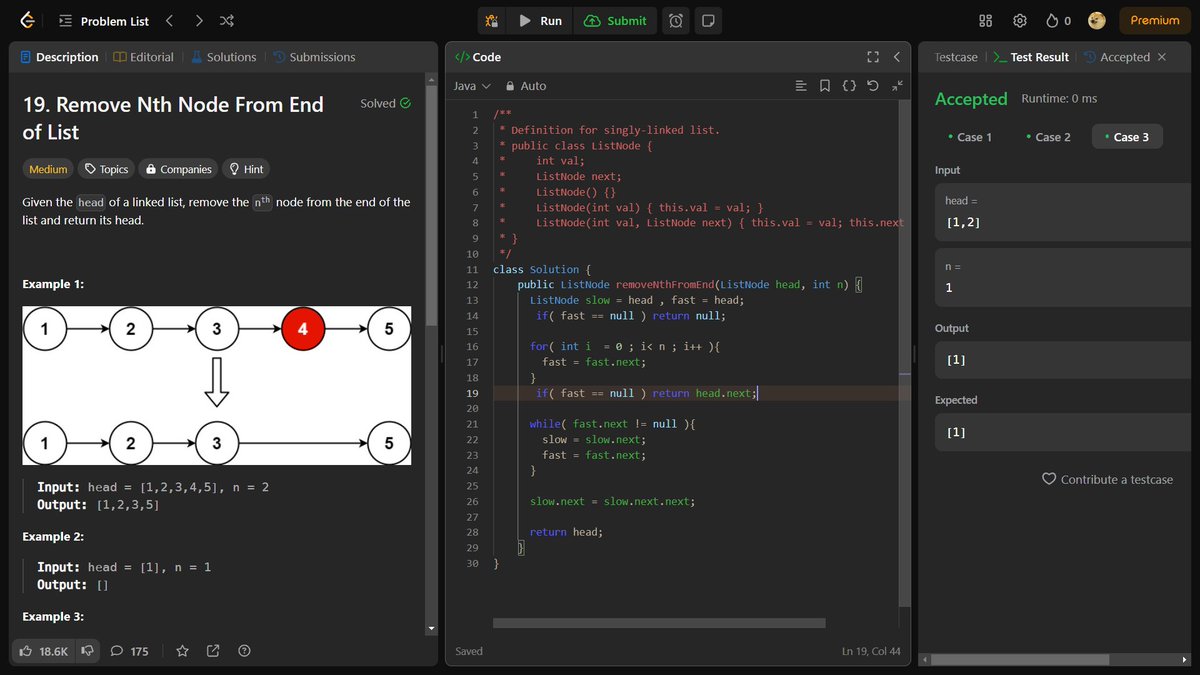Switch to the Description tab
1200x675 pixels.
[x=59, y=57]
